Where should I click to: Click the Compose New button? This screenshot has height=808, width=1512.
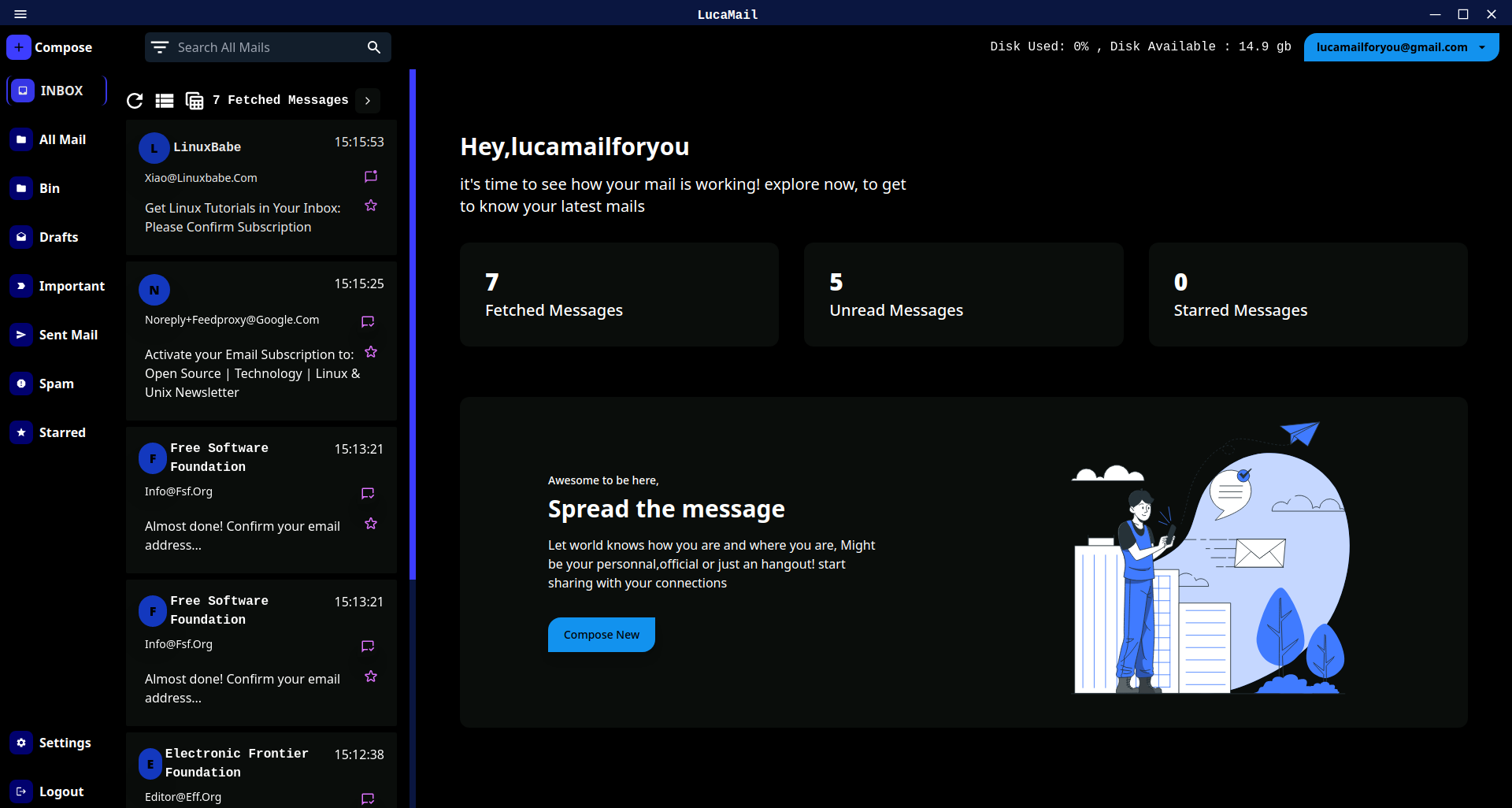(601, 634)
